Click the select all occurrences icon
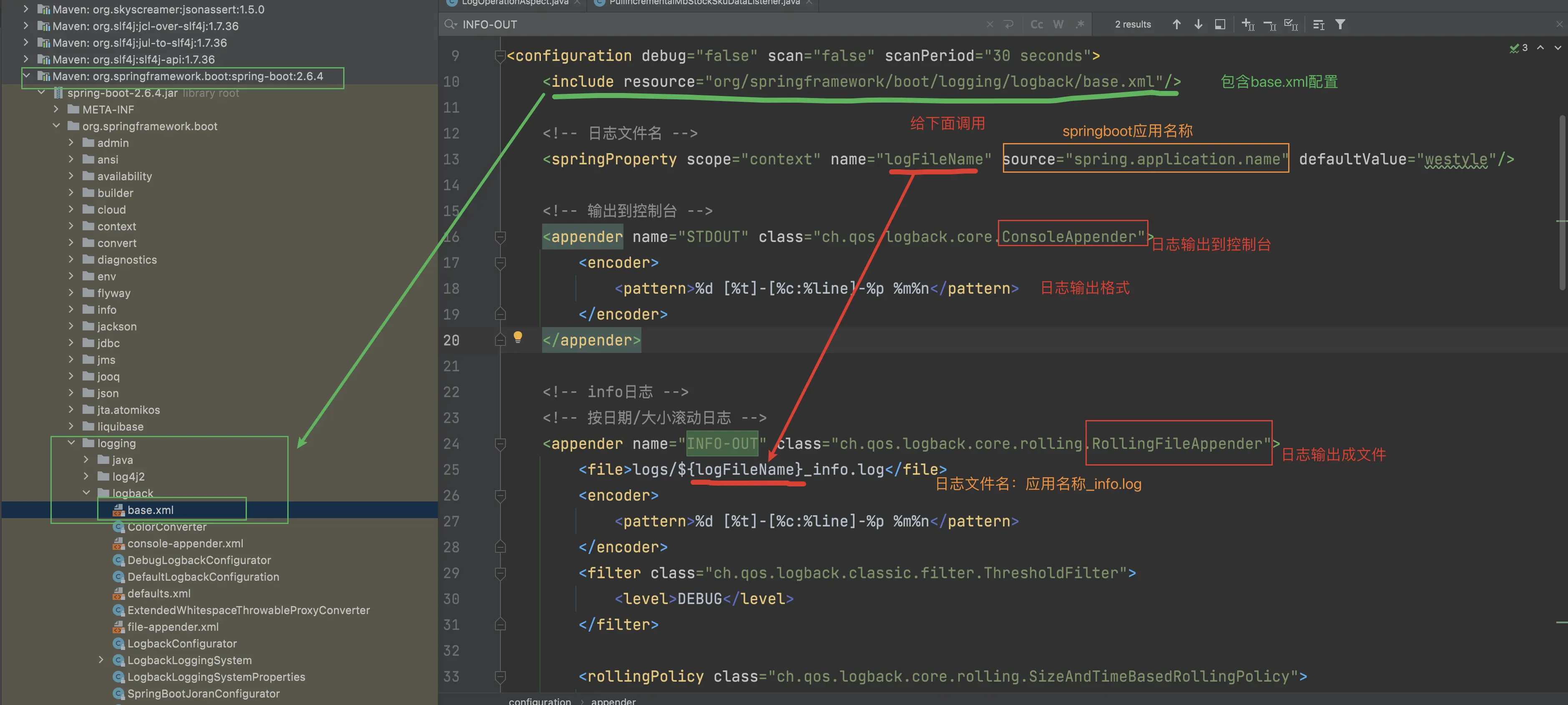 (x=1290, y=24)
